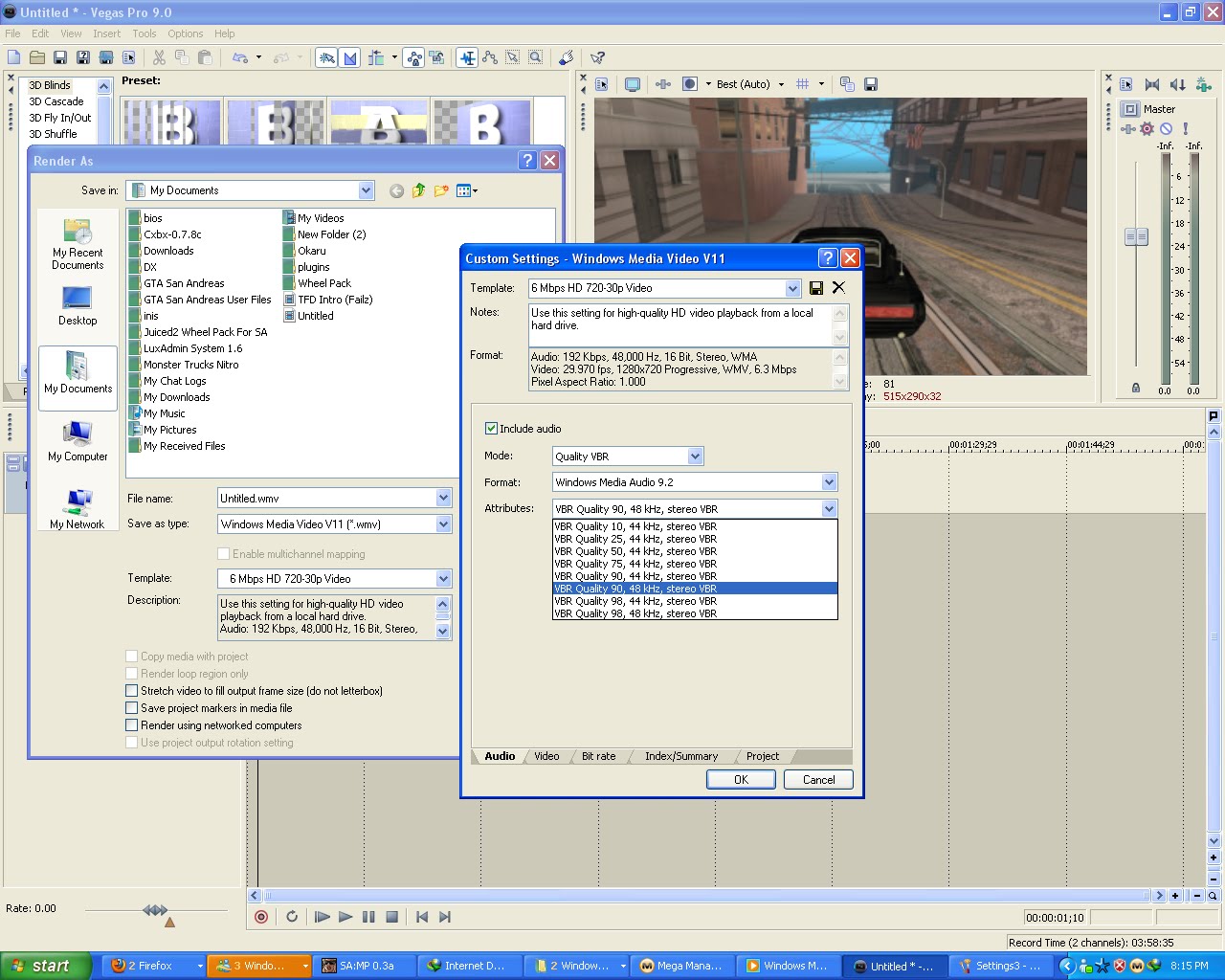Screen dimensions: 1225x980
Task: Switch to the Bit rate tab
Action: point(599,756)
